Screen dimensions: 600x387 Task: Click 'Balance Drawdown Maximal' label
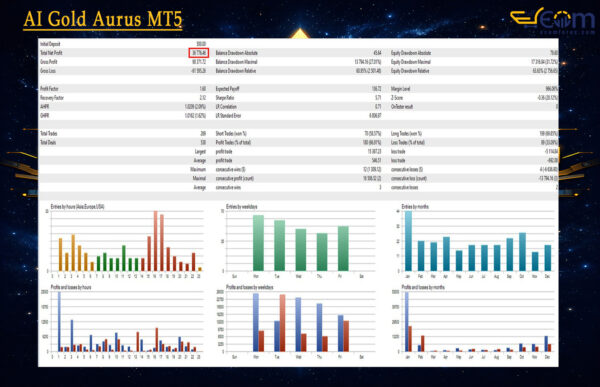(x=236, y=62)
